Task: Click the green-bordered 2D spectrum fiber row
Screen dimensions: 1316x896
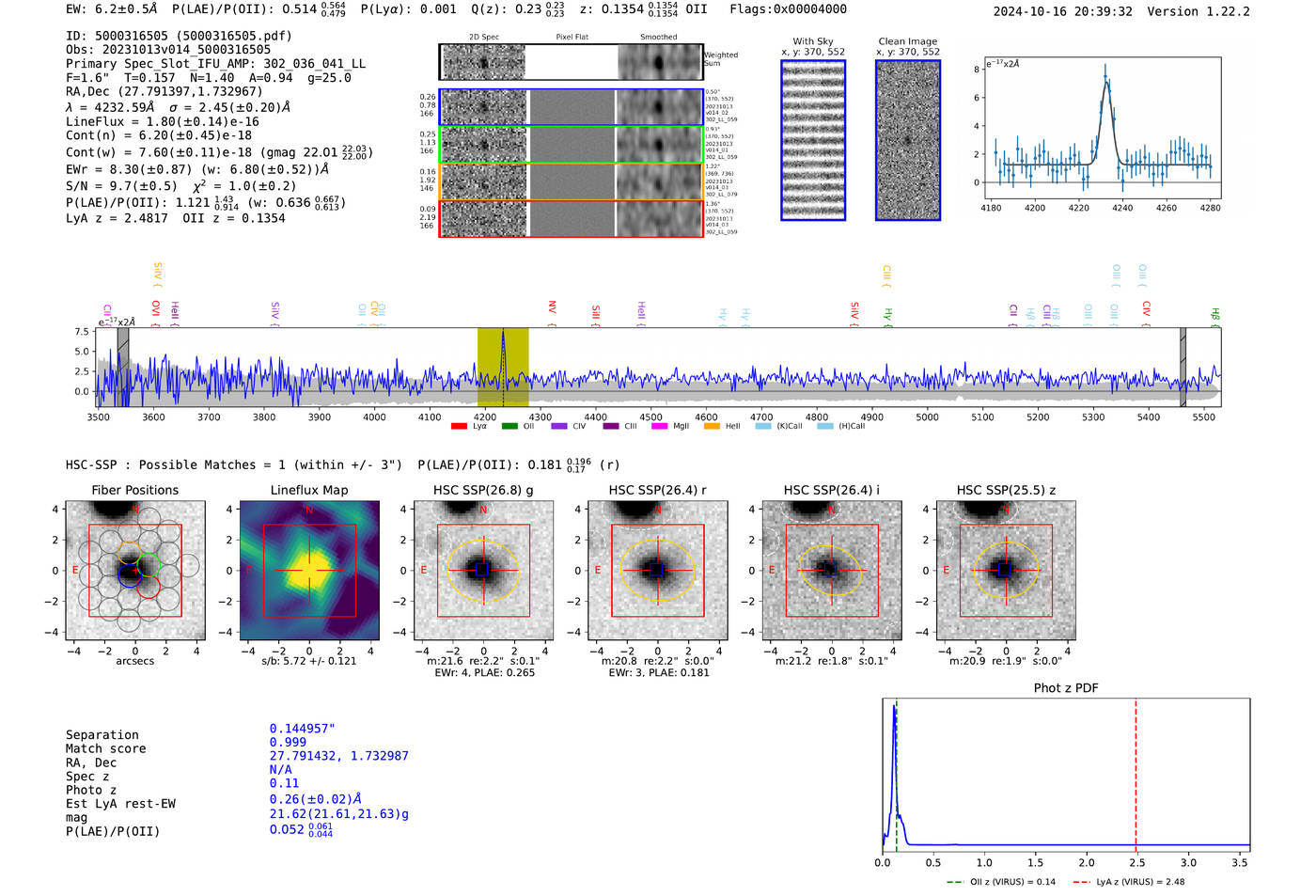Action: (x=572, y=145)
